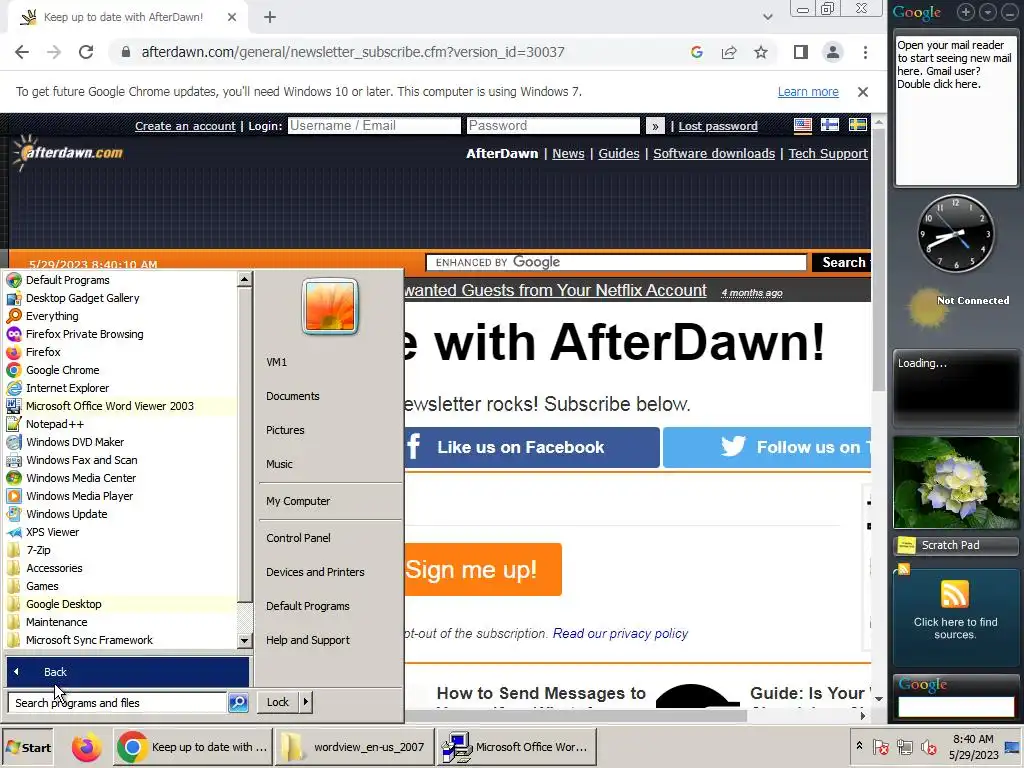Select the US flag language icon
1024x768 pixels.
click(x=803, y=125)
